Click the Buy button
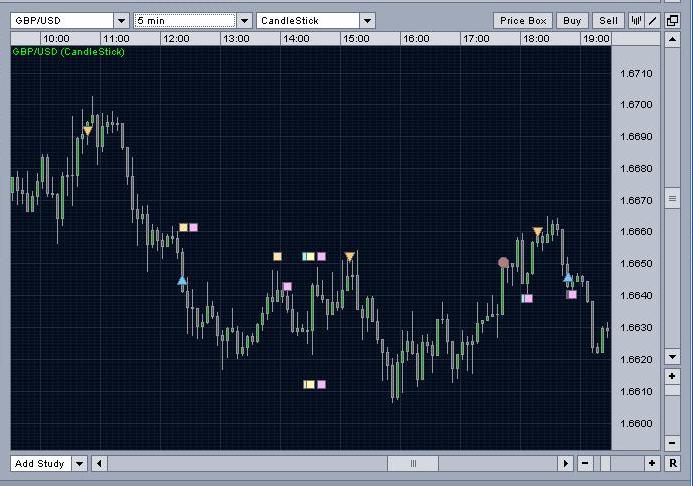693x486 pixels. pyautogui.click(x=572, y=21)
